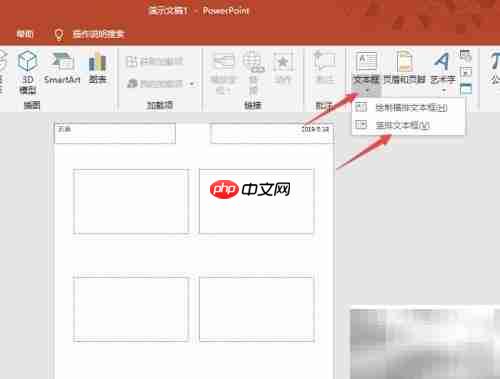Viewport: 500px width, 379px height.
Task: Open Header and Footer (页眉和页脚)
Action: 404,67
